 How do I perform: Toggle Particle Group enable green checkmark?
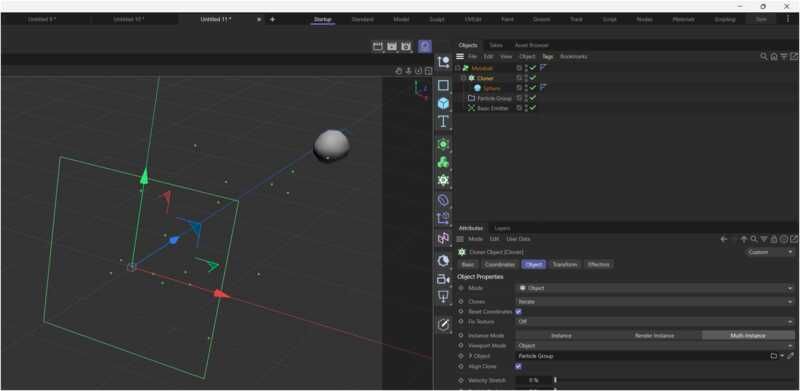coord(533,98)
